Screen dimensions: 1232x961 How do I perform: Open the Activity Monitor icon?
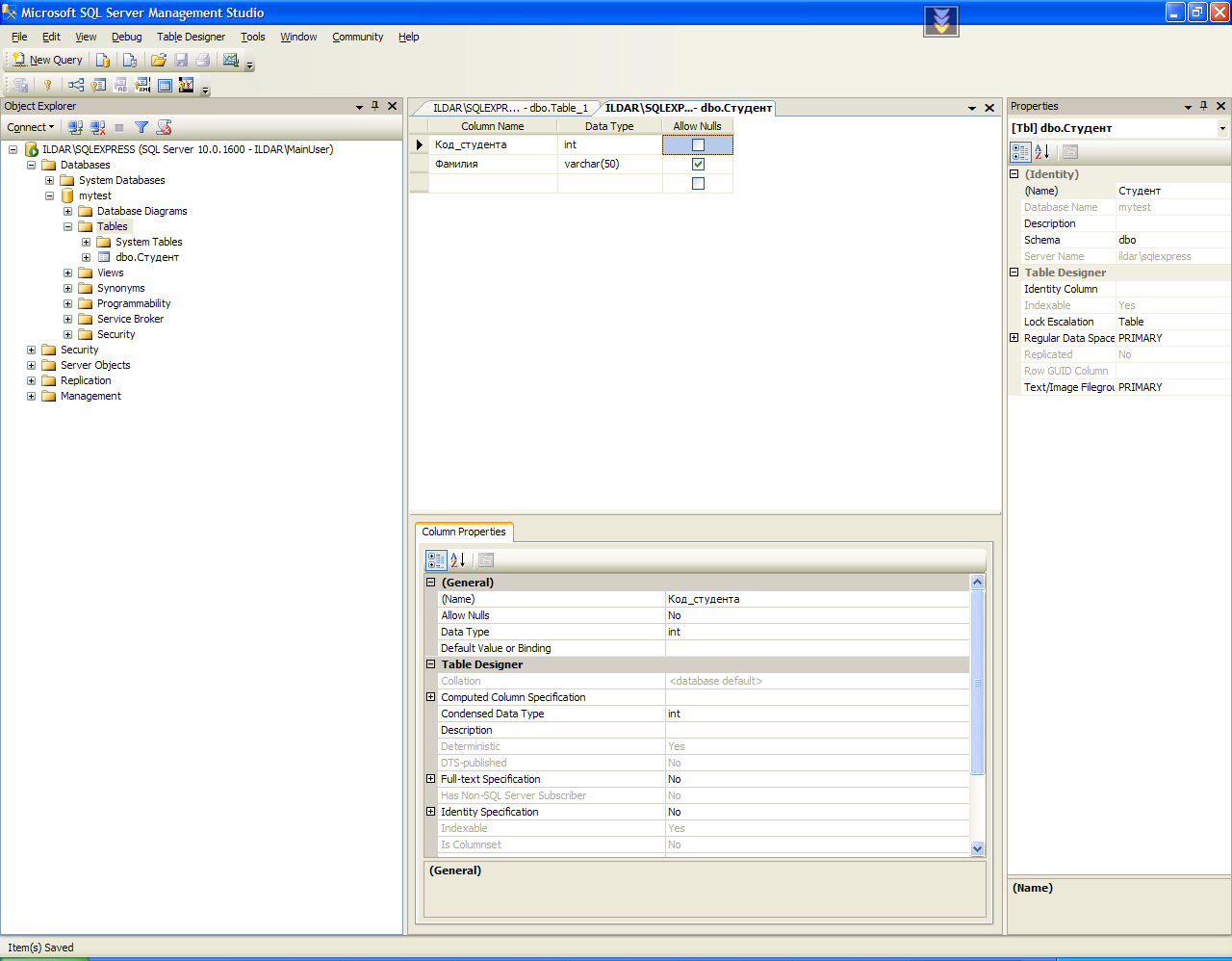click(231, 60)
